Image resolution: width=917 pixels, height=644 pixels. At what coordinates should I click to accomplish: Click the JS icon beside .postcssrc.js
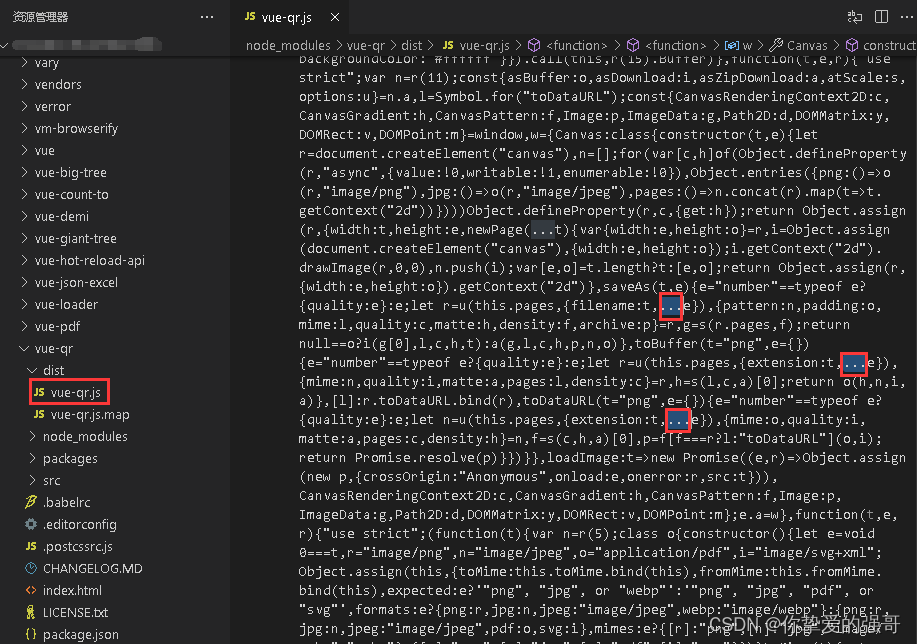coord(33,546)
